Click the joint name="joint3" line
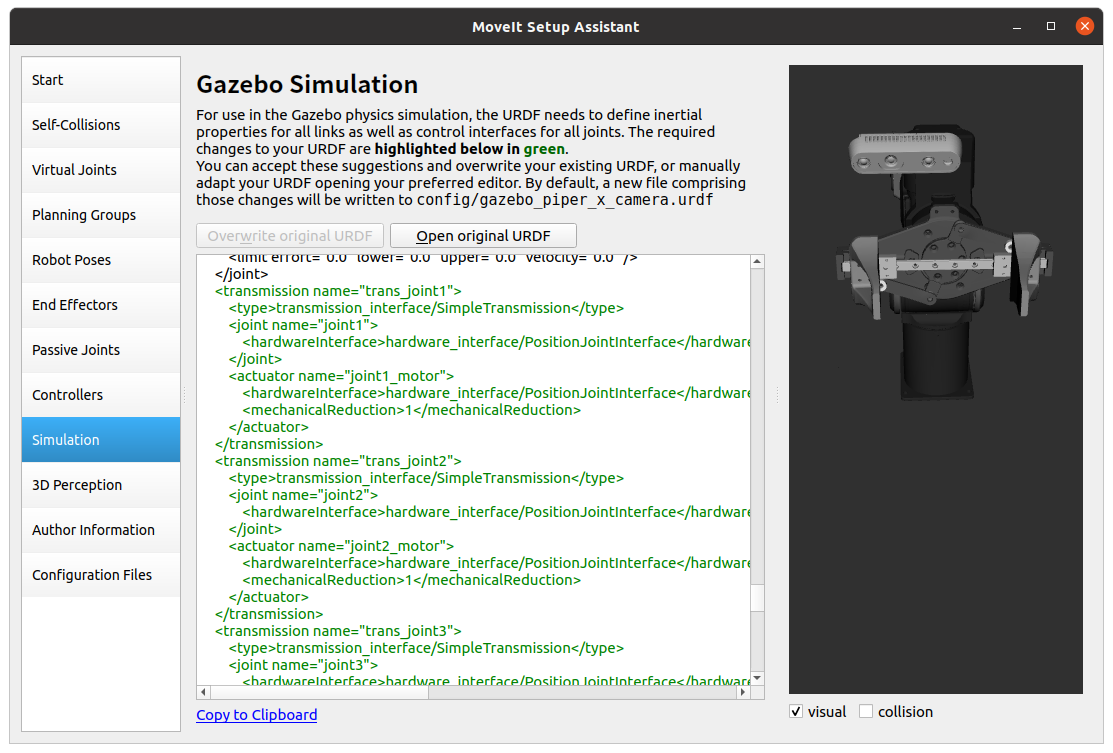Image resolution: width=1113 pixels, height=753 pixels. (303, 665)
